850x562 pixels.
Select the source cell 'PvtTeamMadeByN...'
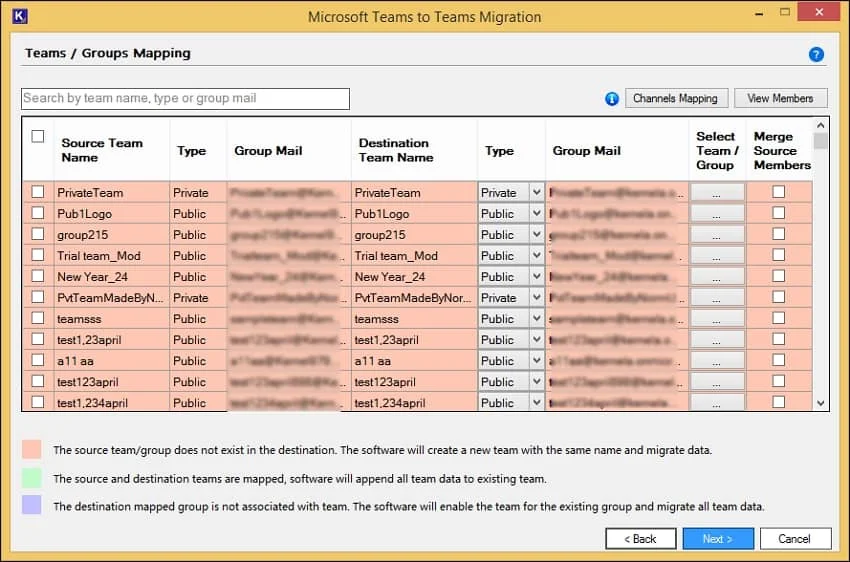pos(110,298)
